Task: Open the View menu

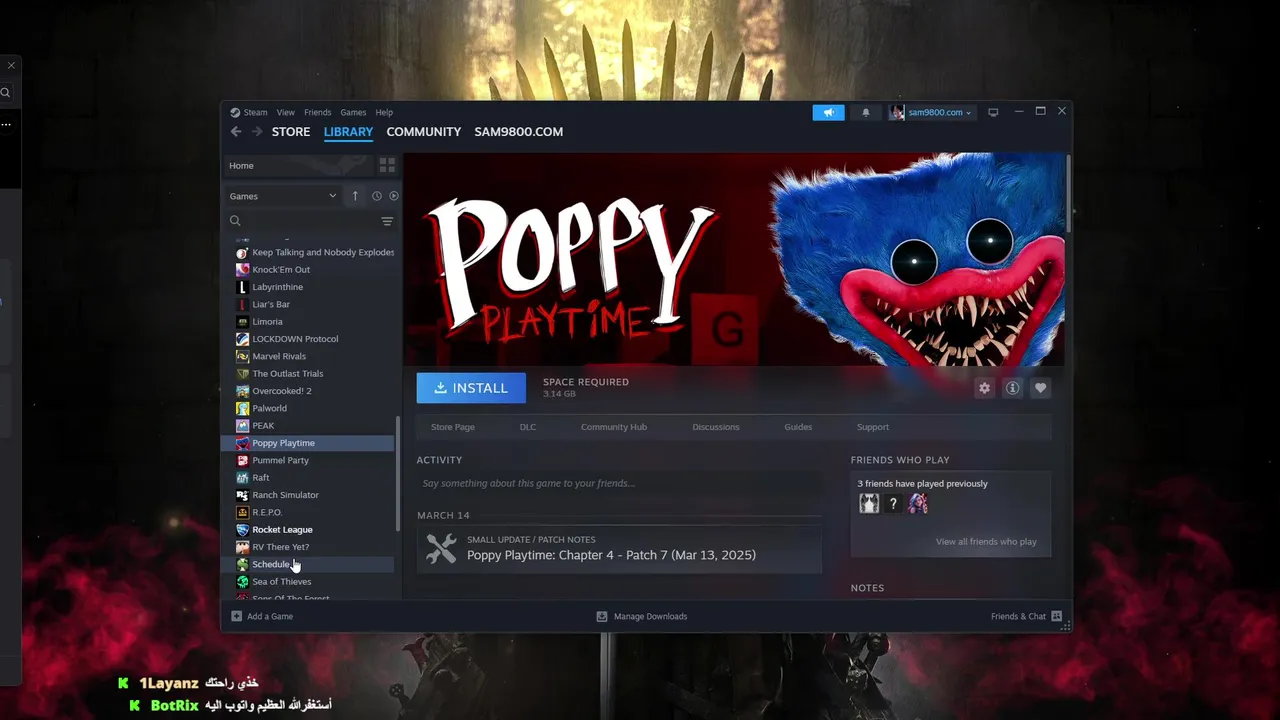Action: point(286,113)
